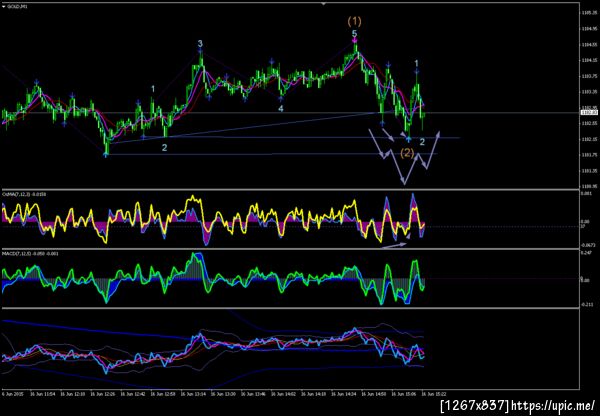
Task: Click the 16 Jun 11:54 time axis label
Action: (44, 393)
